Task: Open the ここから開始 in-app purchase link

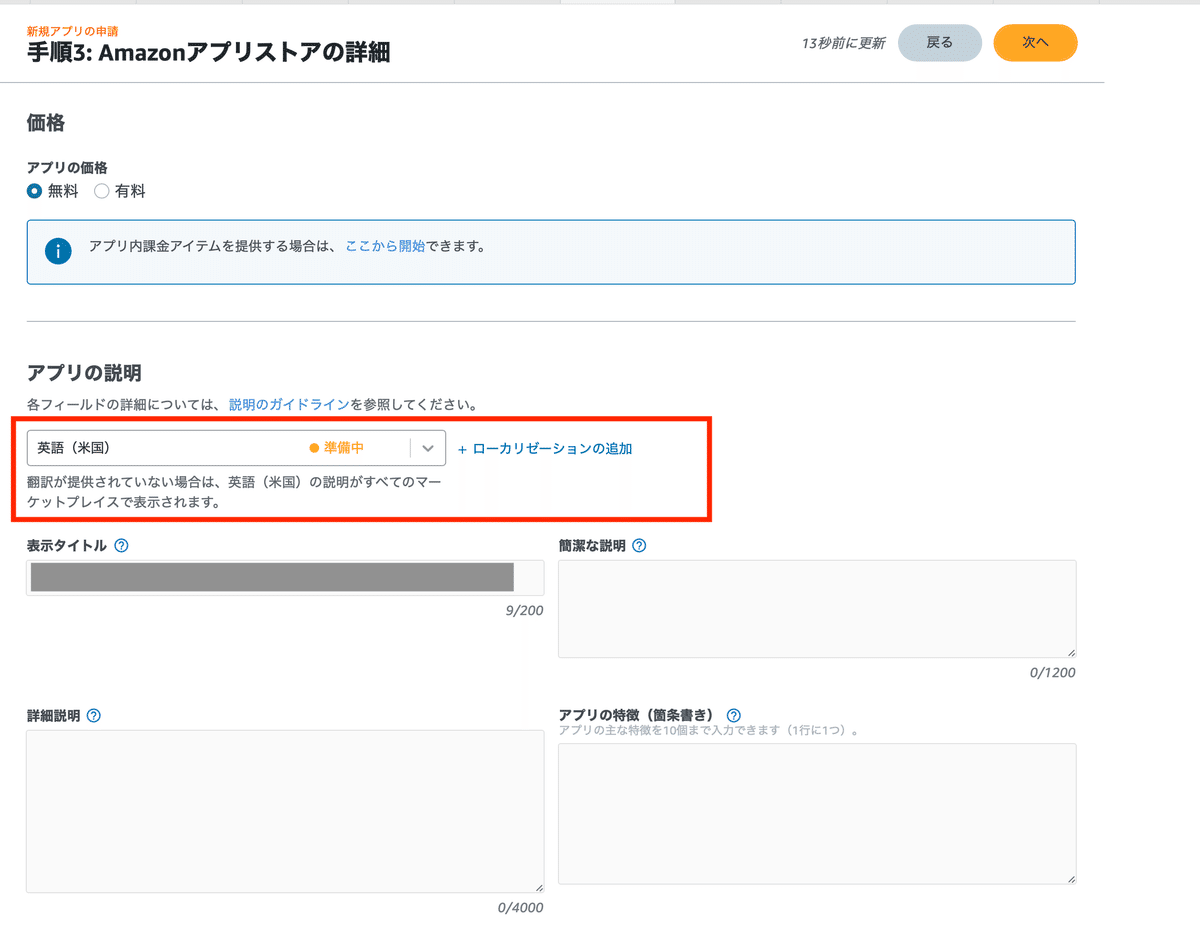Action: pyautogui.click(x=385, y=246)
